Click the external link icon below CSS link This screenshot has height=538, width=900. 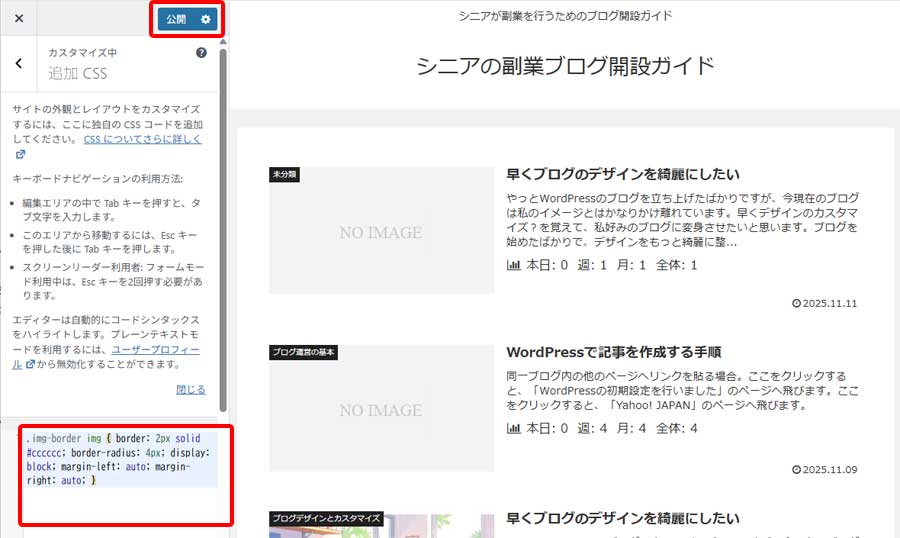(x=20, y=155)
